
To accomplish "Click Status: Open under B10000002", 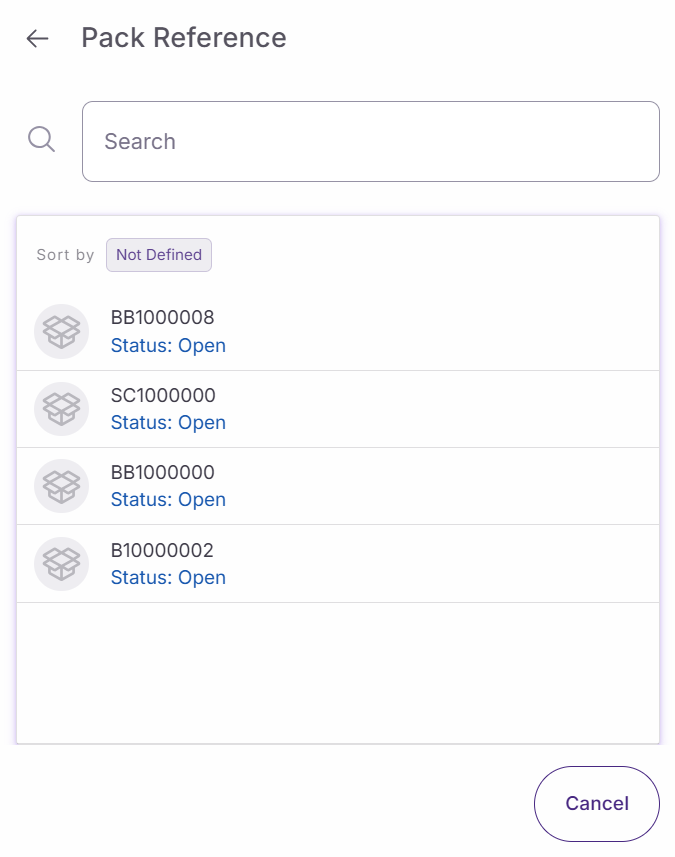I will point(168,578).
